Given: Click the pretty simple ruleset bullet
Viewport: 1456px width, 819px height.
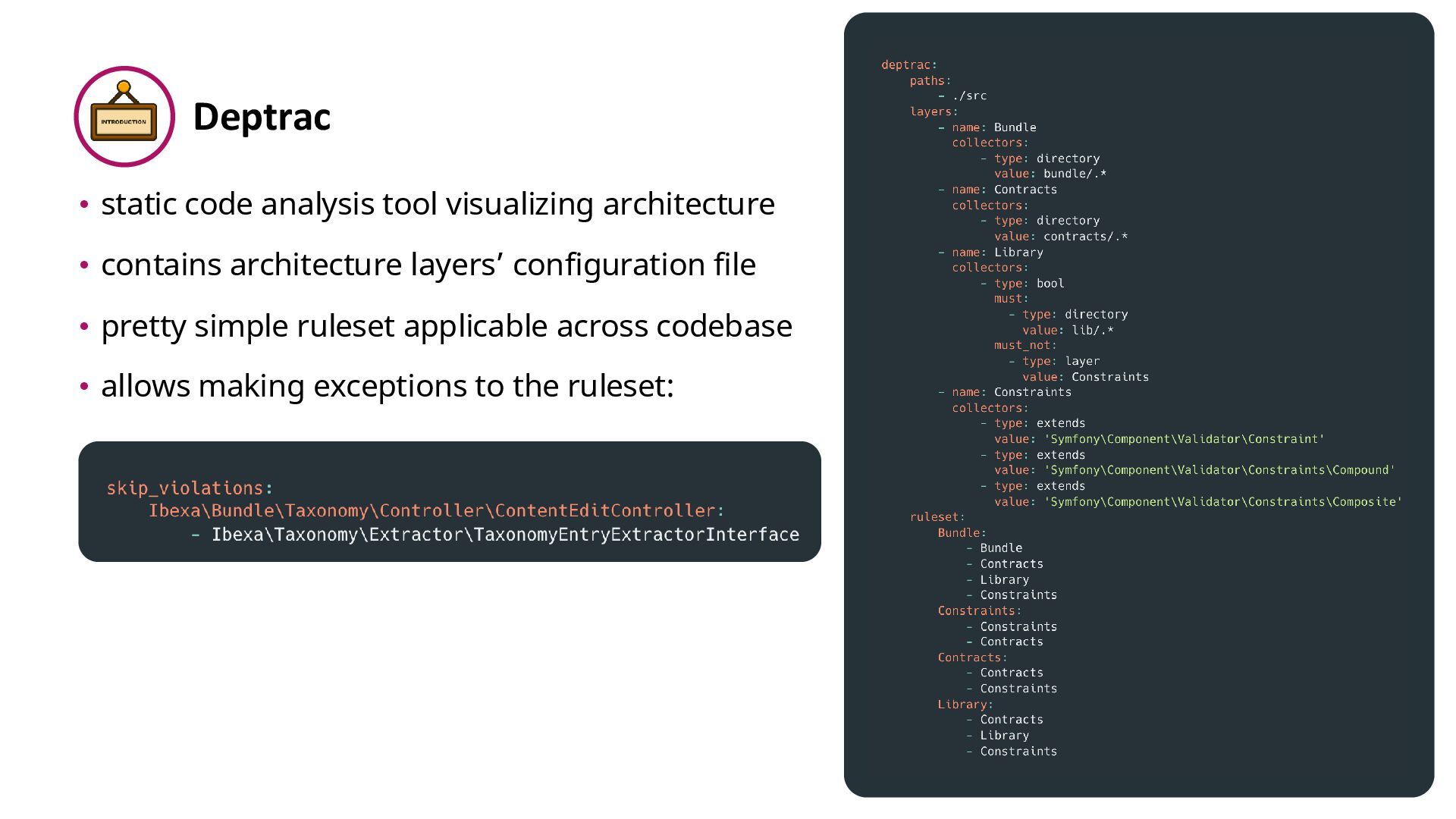Looking at the screenshot, I should [x=446, y=326].
